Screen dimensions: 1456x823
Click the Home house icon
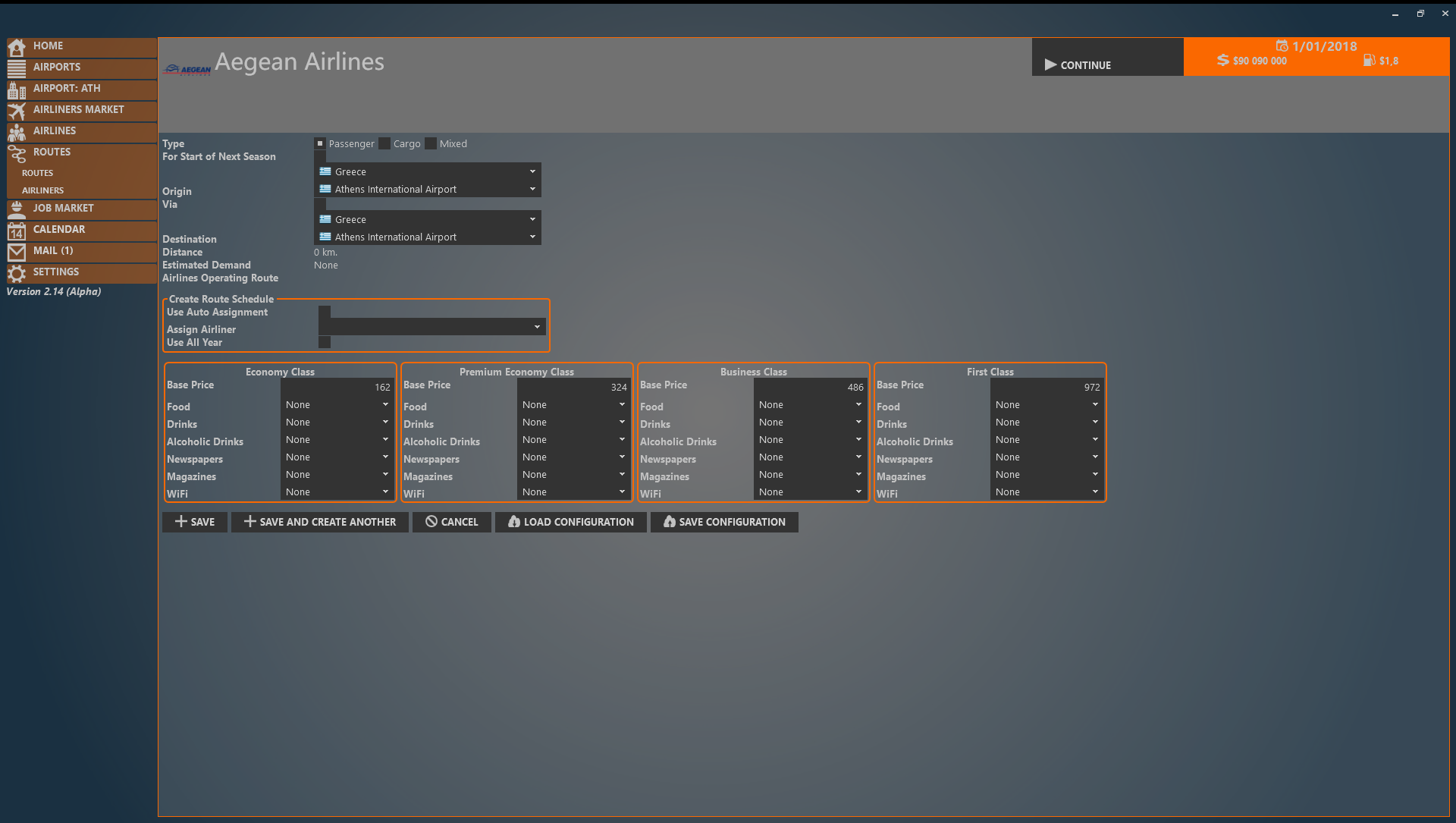[17, 47]
